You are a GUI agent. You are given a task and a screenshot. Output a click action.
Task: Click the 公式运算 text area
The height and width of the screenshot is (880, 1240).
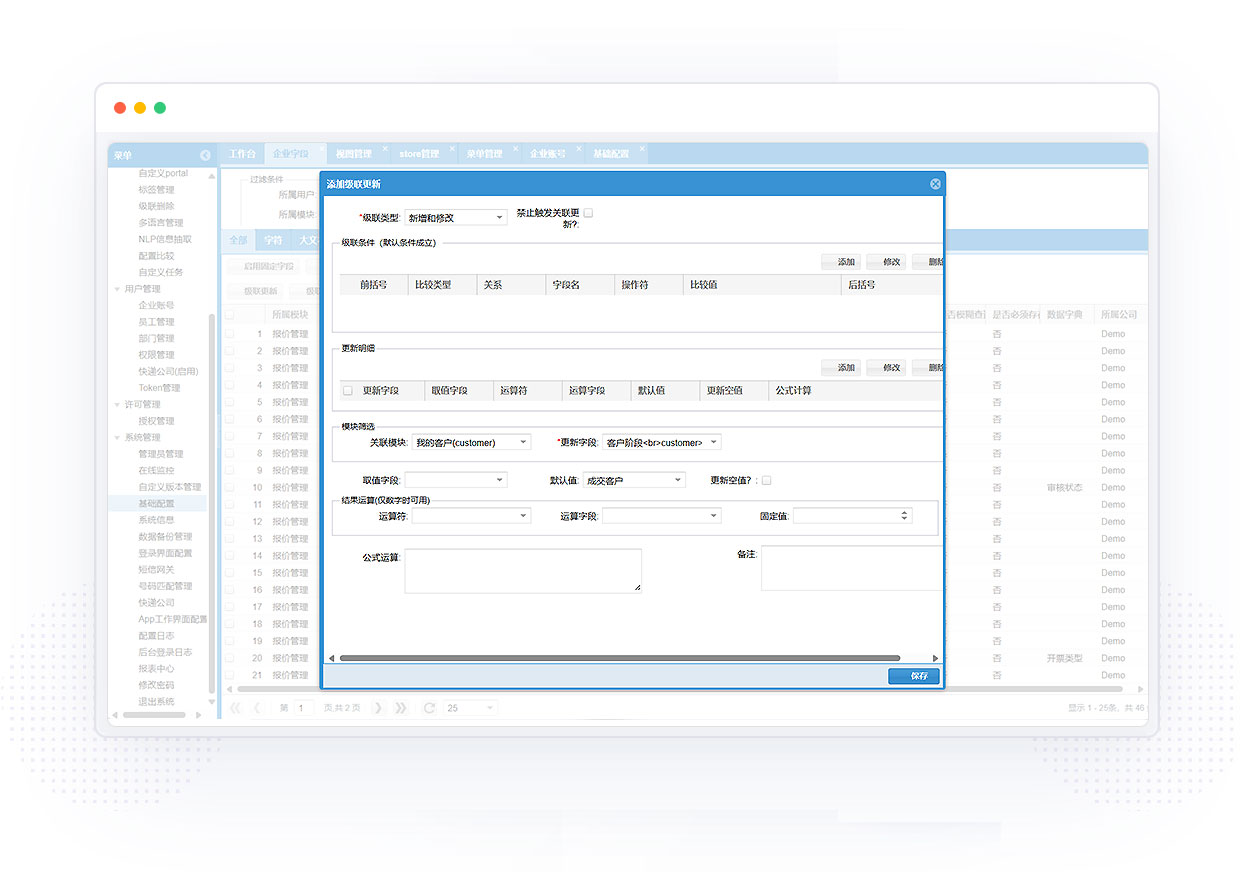tap(523, 570)
